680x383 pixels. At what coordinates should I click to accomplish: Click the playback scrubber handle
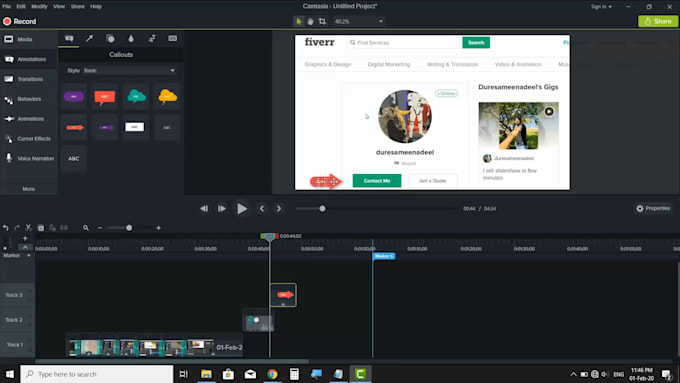[x=322, y=209]
